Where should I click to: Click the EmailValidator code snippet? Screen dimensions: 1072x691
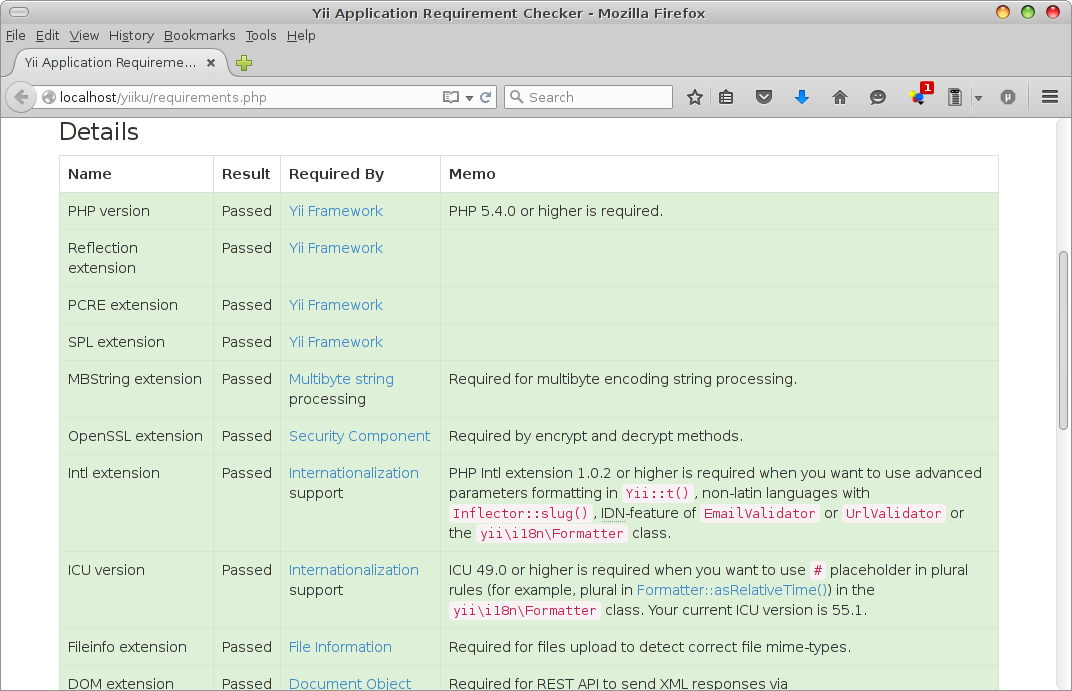(760, 513)
